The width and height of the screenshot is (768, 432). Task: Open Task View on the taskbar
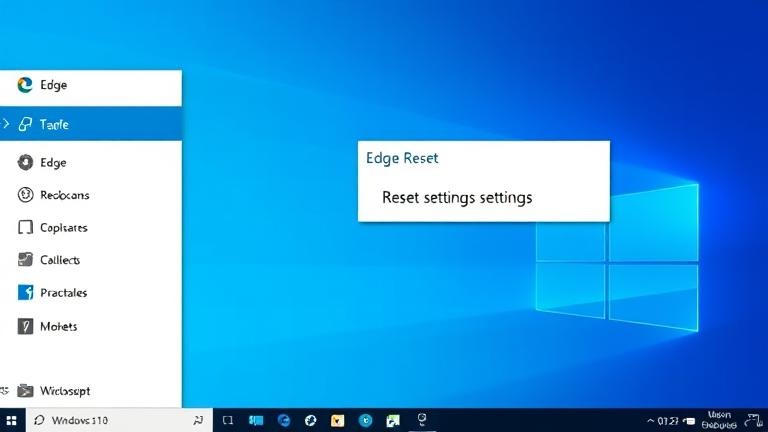[x=228, y=420]
